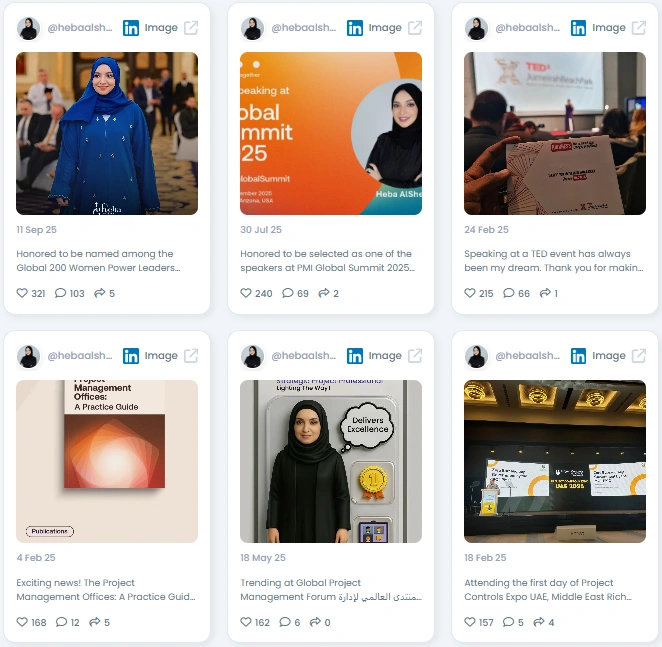
Task: Open TEDx JumeirahBeachPark photo thumbnail
Action: pyautogui.click(x=555, y=133)
